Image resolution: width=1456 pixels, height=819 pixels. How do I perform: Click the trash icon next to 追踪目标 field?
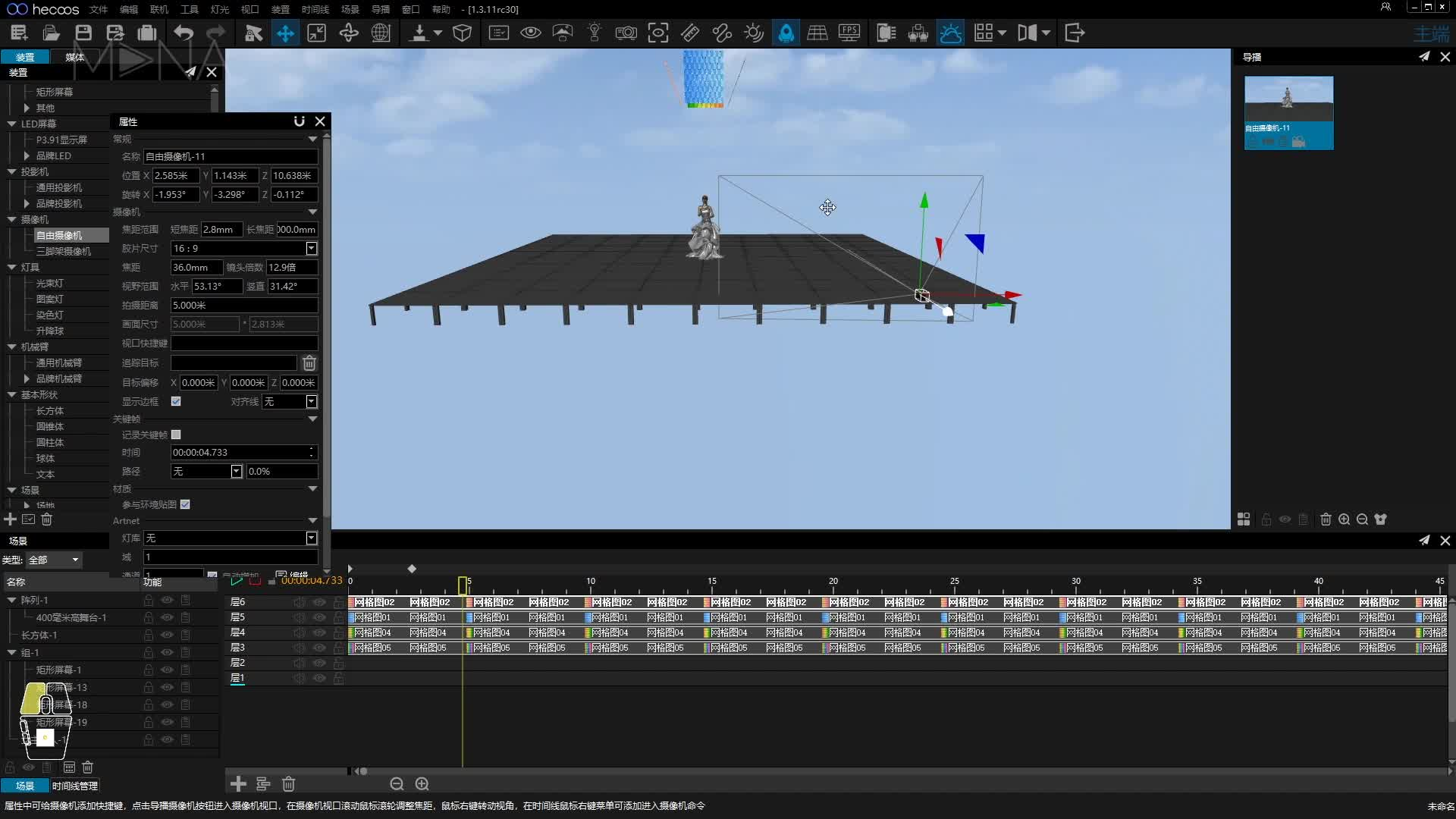309,363
